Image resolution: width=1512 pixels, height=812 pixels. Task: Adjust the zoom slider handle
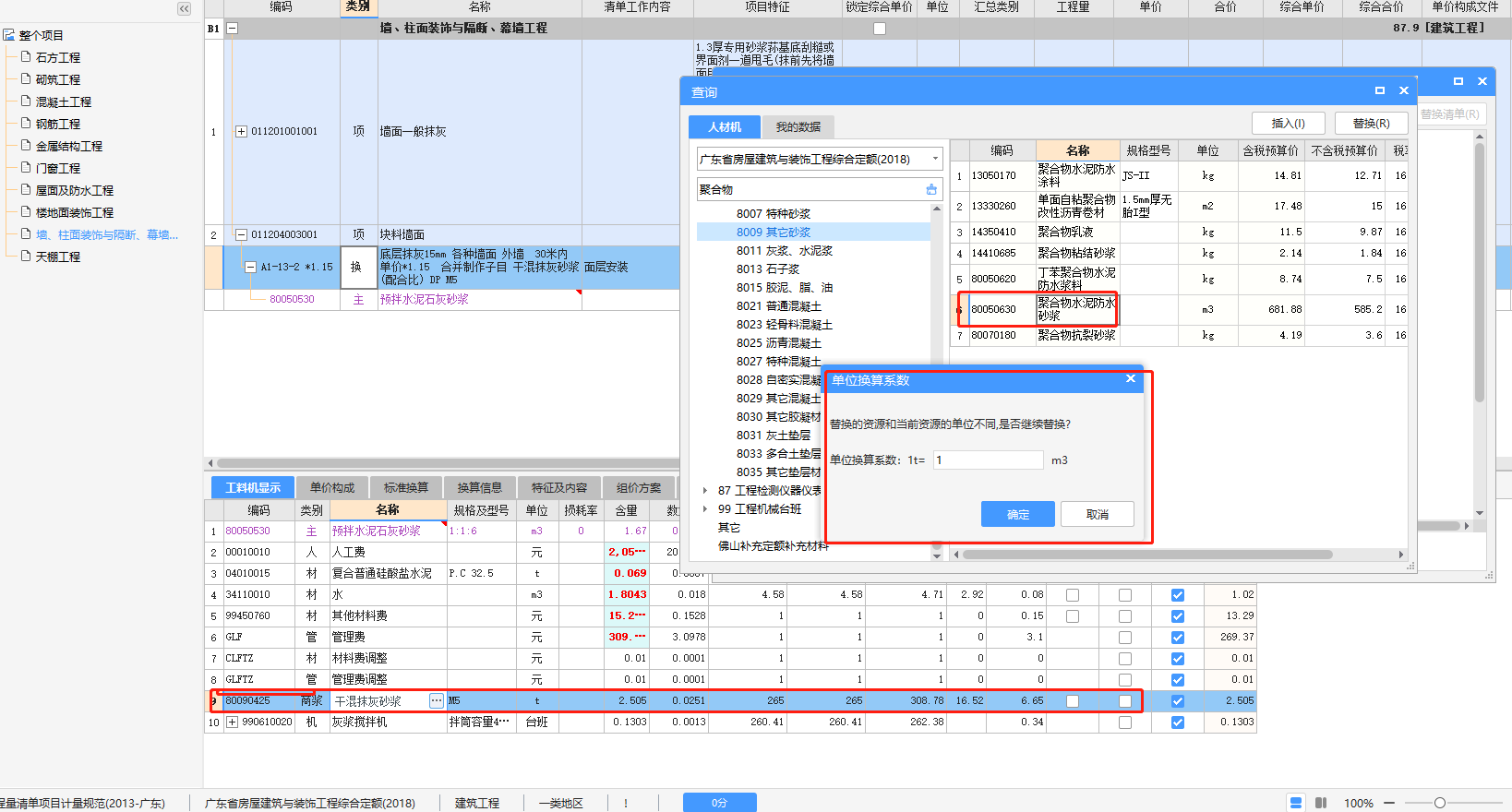[1439, 803]
